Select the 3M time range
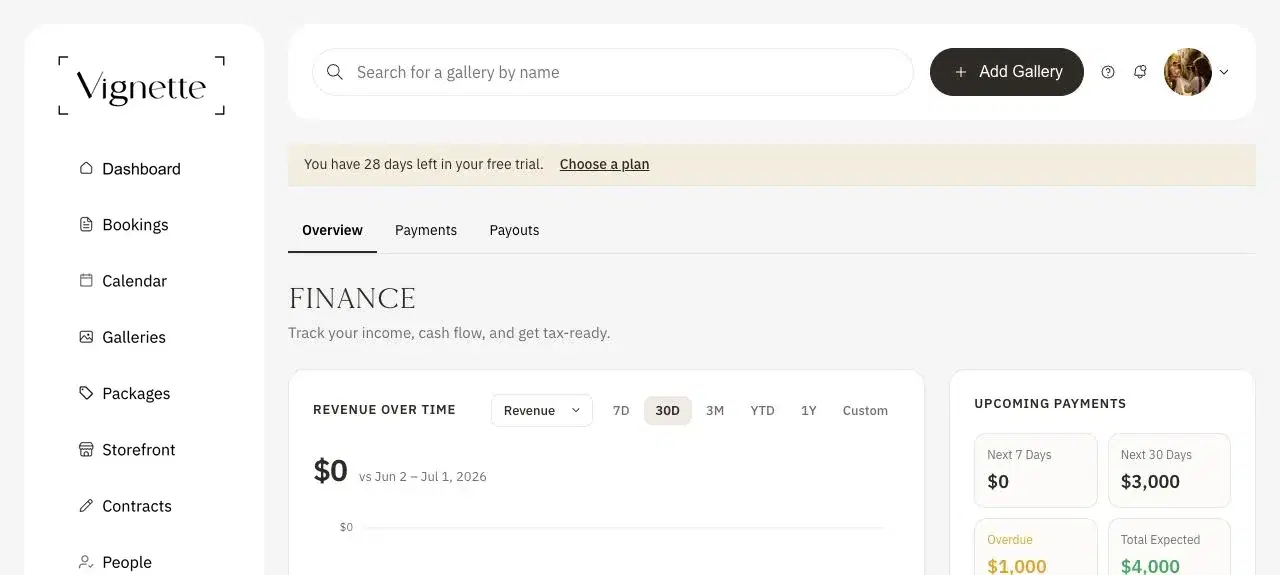 click(x=715, y=410)
